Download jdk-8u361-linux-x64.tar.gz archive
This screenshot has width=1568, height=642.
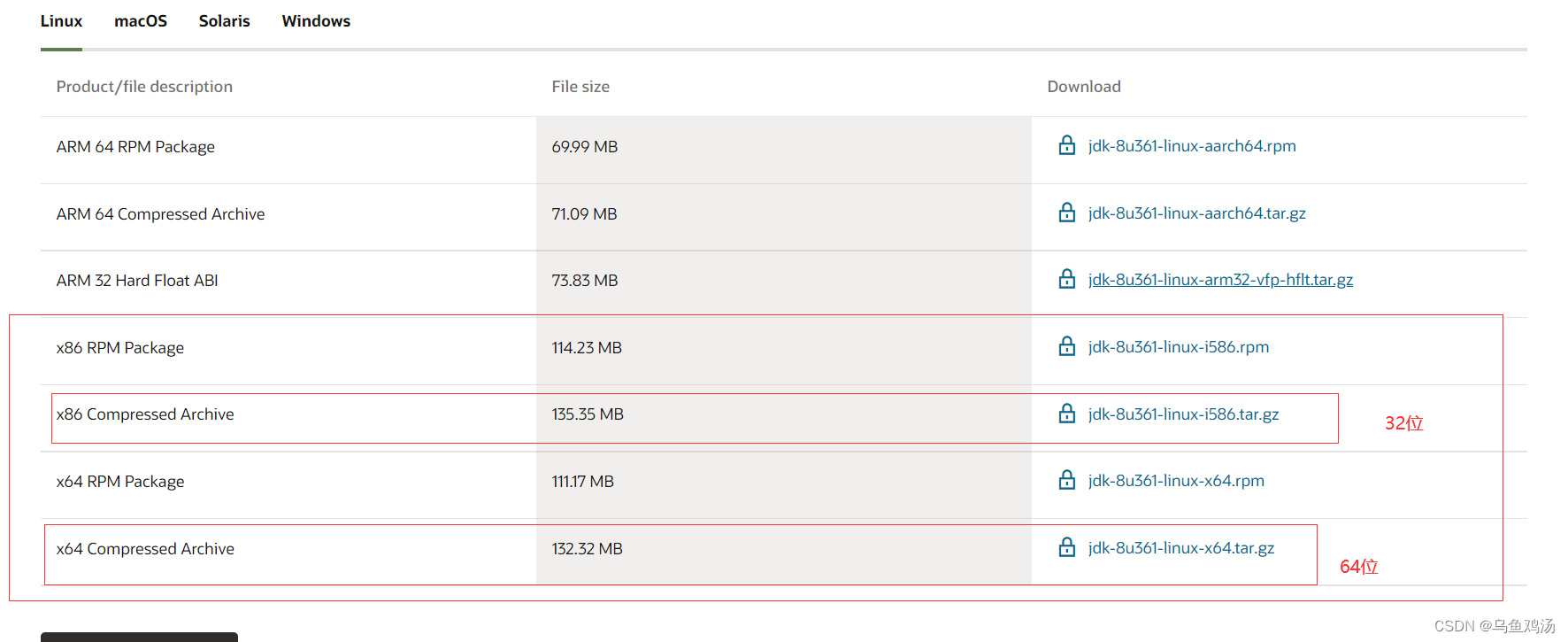tap(1181, 548)
